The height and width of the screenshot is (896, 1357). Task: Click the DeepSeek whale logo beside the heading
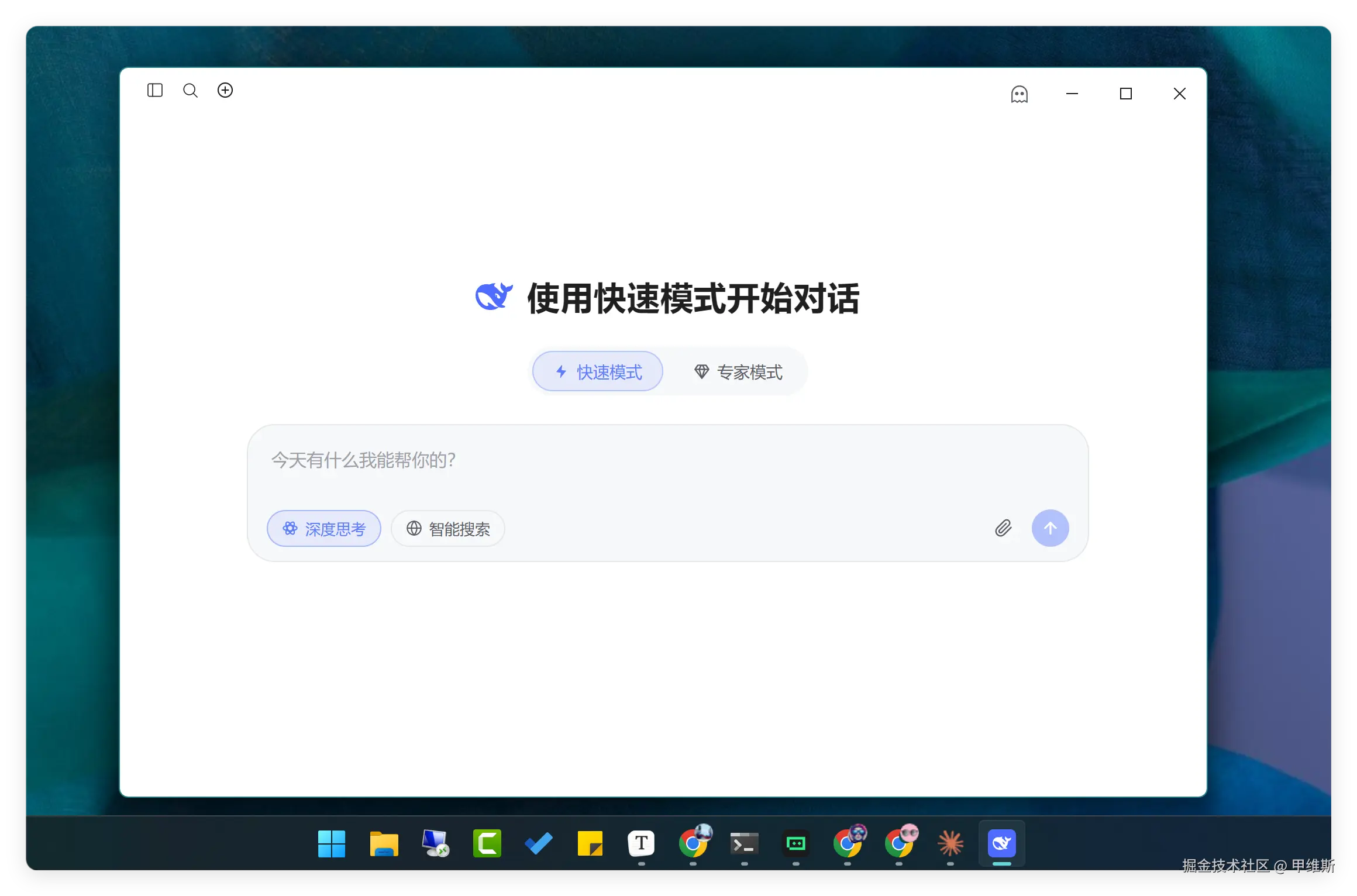494,297
